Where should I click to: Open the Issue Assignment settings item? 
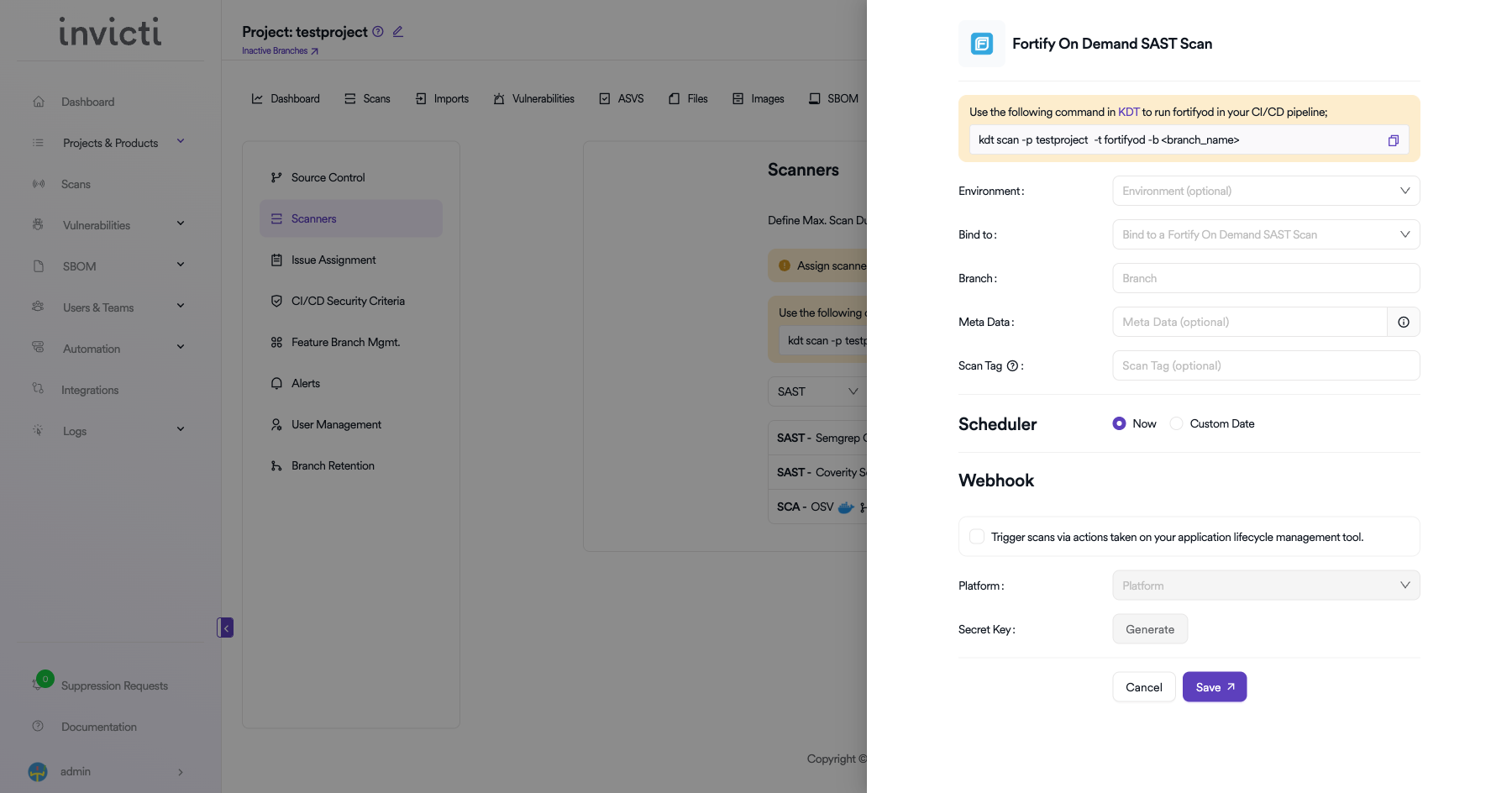click(x=333, y=260)
